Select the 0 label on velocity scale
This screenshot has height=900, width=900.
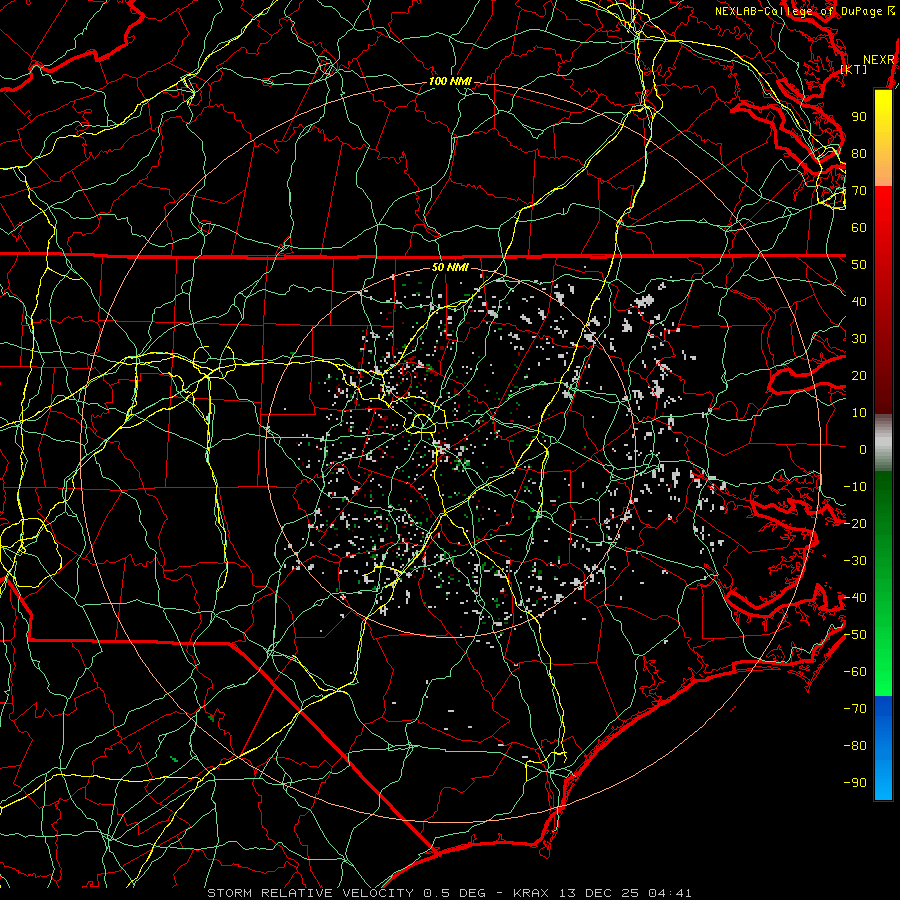(x=863, y=449)
